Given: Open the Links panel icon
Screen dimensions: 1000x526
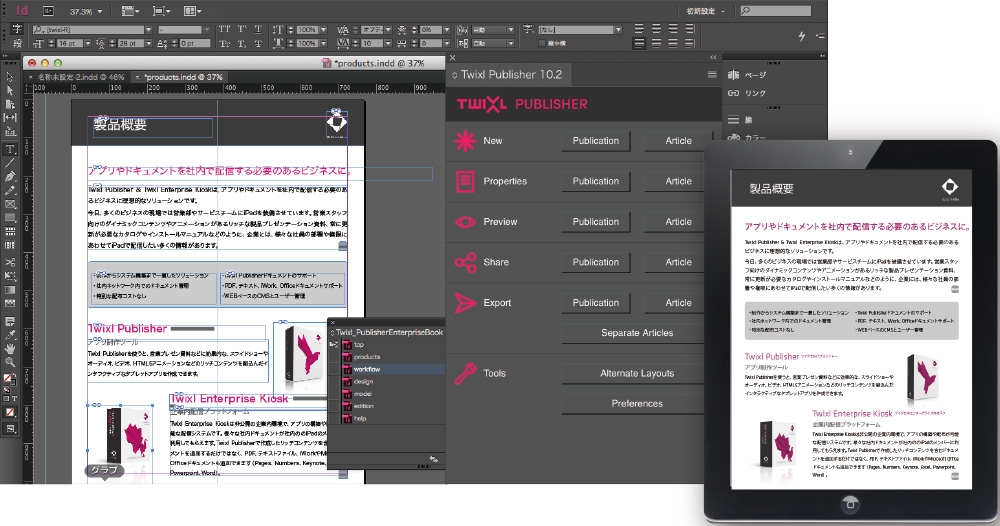Looking at the screenshot, I should [733, 93].
